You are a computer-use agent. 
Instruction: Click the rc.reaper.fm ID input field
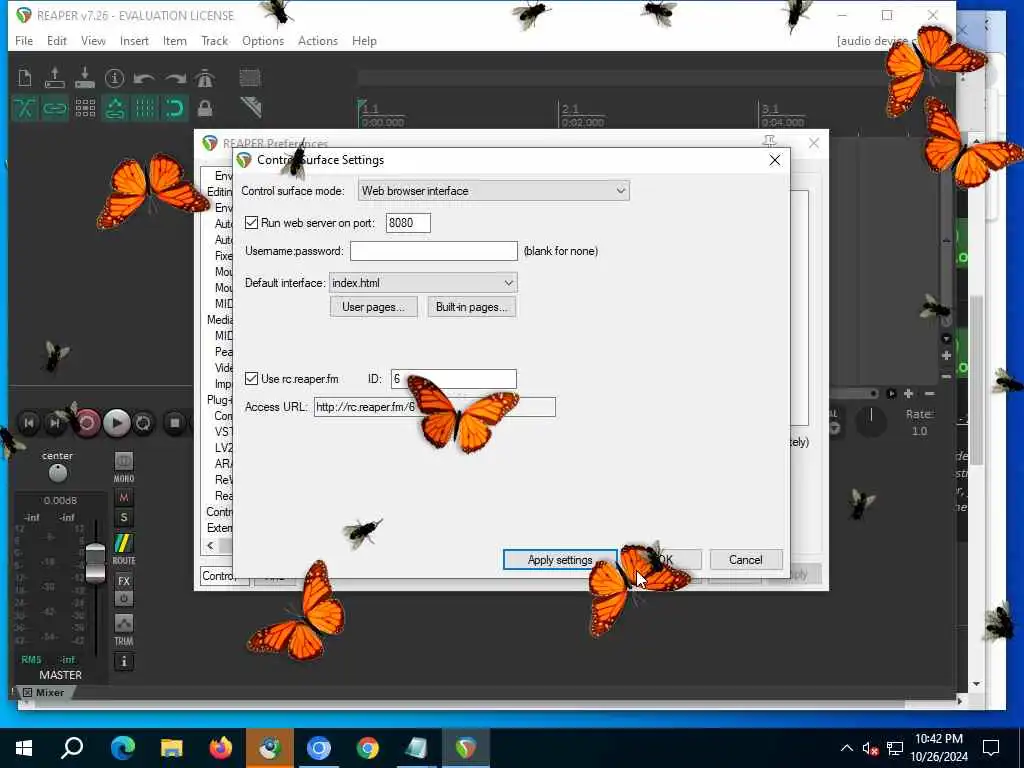(454, 379)
